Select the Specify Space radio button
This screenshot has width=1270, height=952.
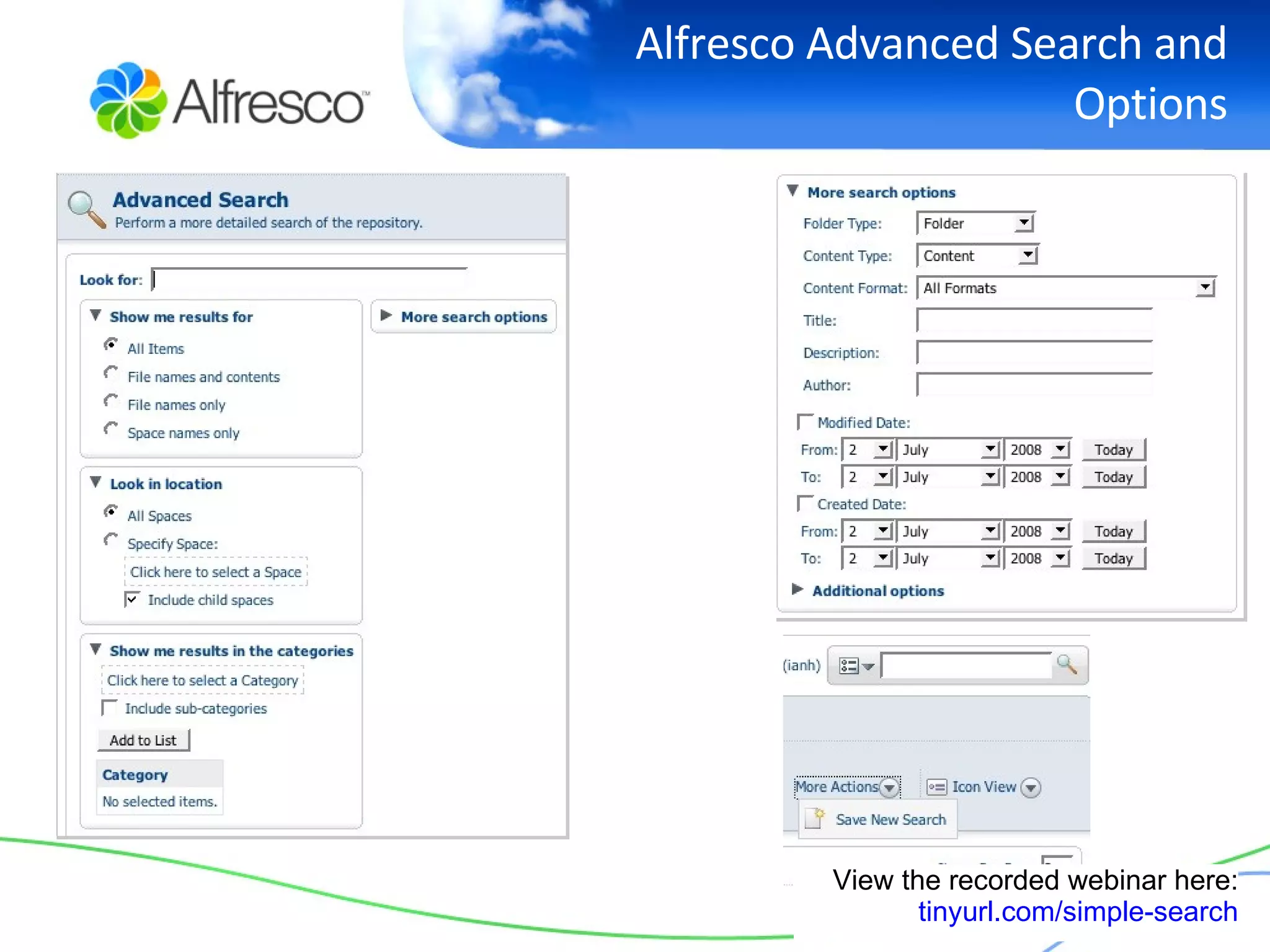click(x=111, y=540)
